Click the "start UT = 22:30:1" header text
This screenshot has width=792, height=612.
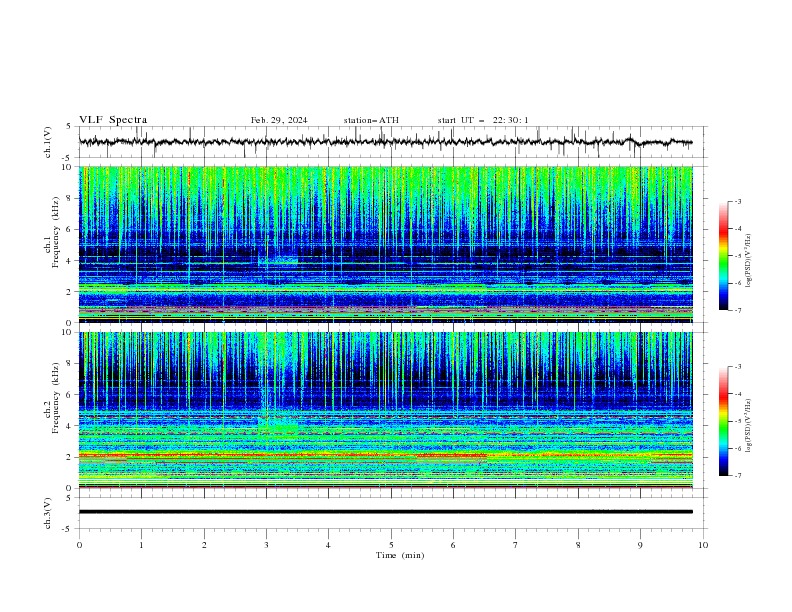(x=483, y=120)
